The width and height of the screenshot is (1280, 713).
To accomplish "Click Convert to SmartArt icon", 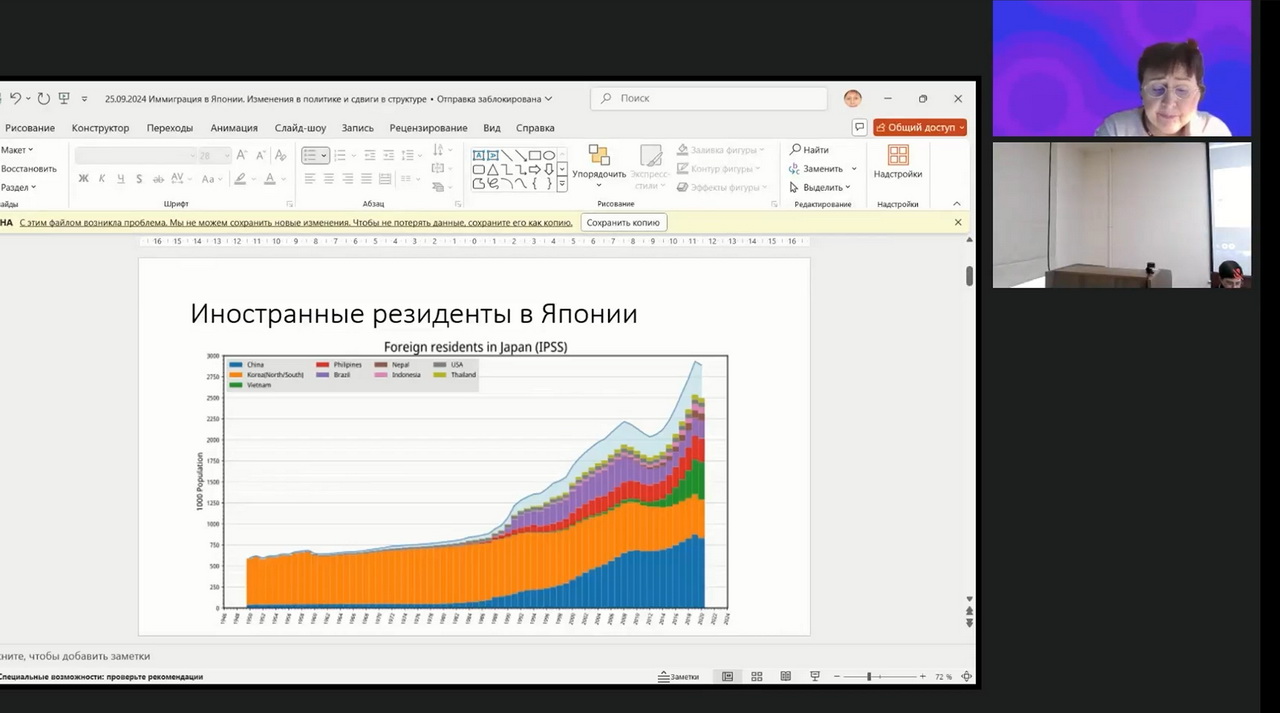I will pos(440,188).
